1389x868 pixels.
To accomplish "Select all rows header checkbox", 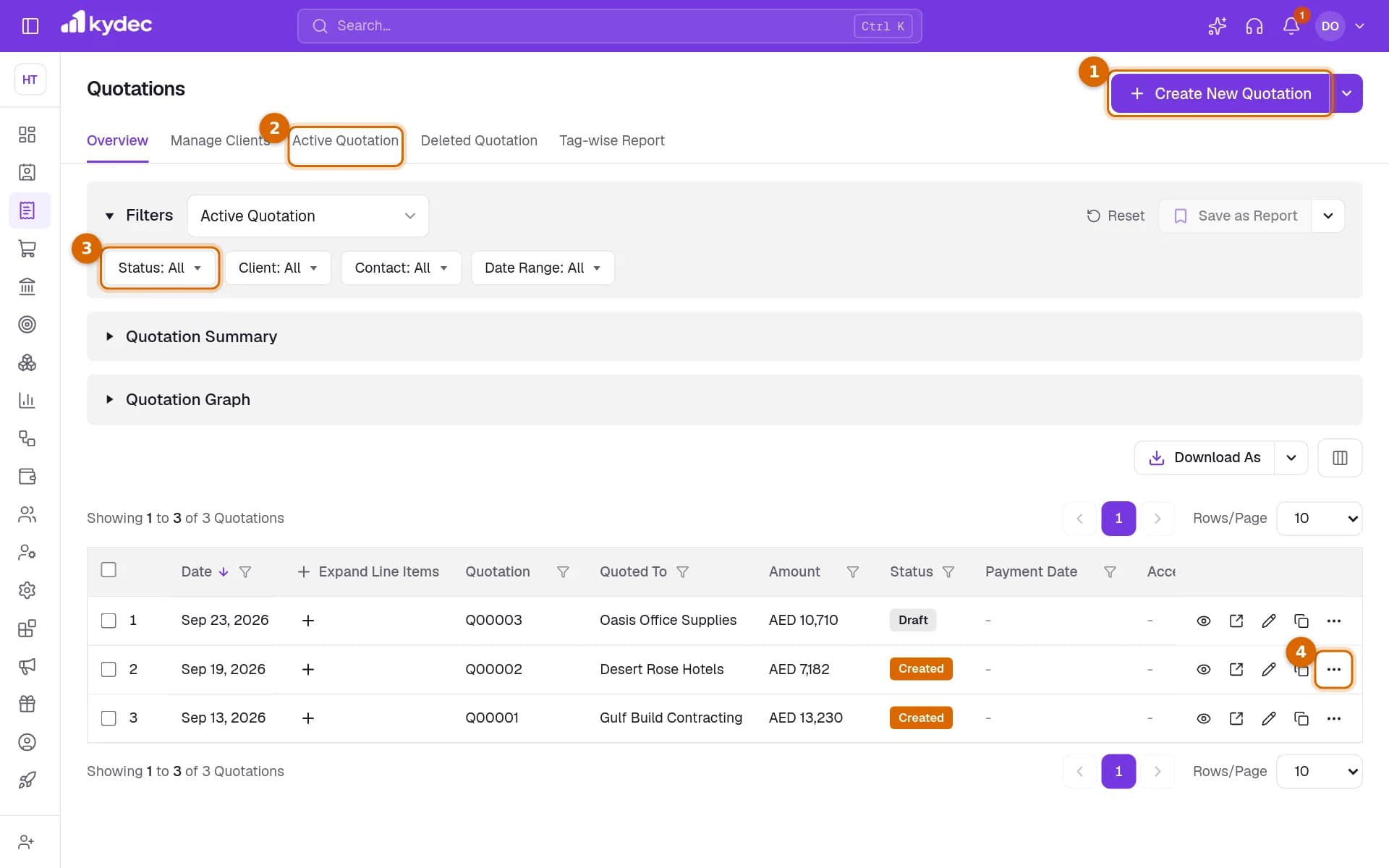I will (109, 570).
